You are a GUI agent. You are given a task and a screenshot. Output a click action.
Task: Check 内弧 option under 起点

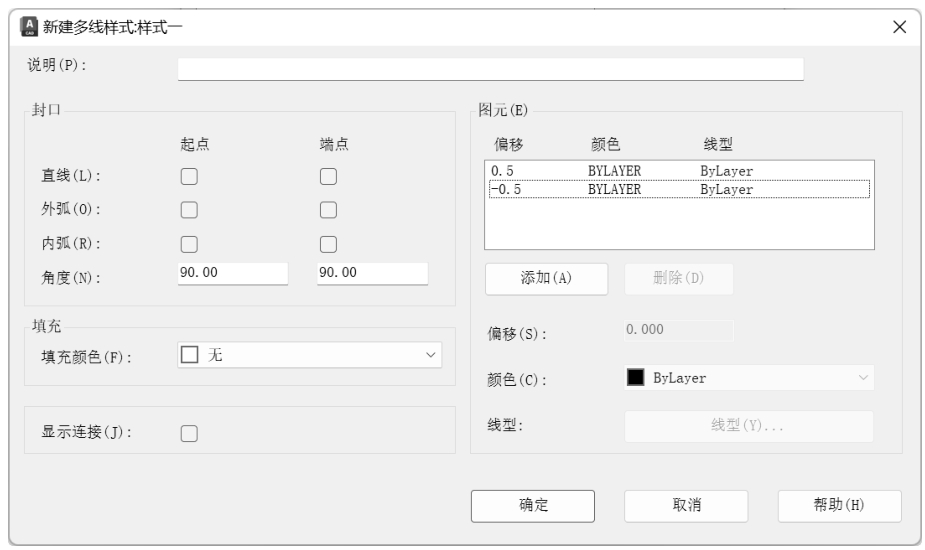188,244
